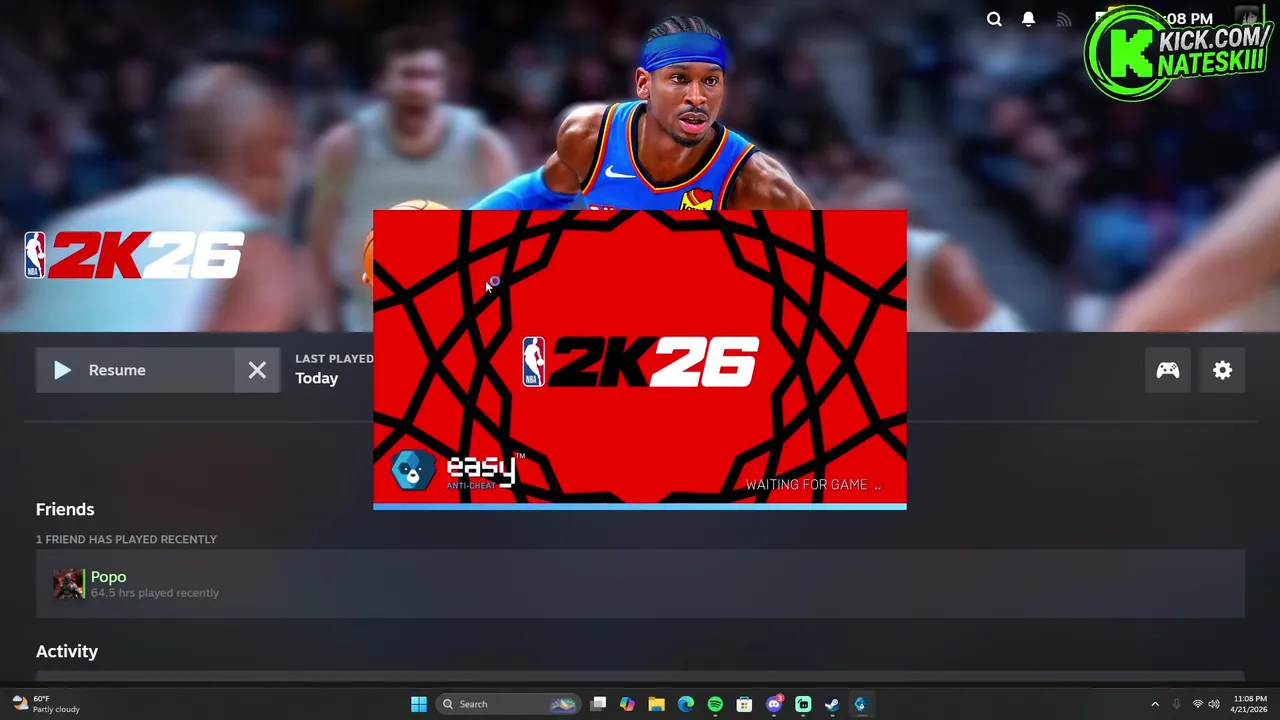Click the dimmed remote play signal icon
The height and width of the screenshot is (720, 1280).
[x=1063, y=19]
